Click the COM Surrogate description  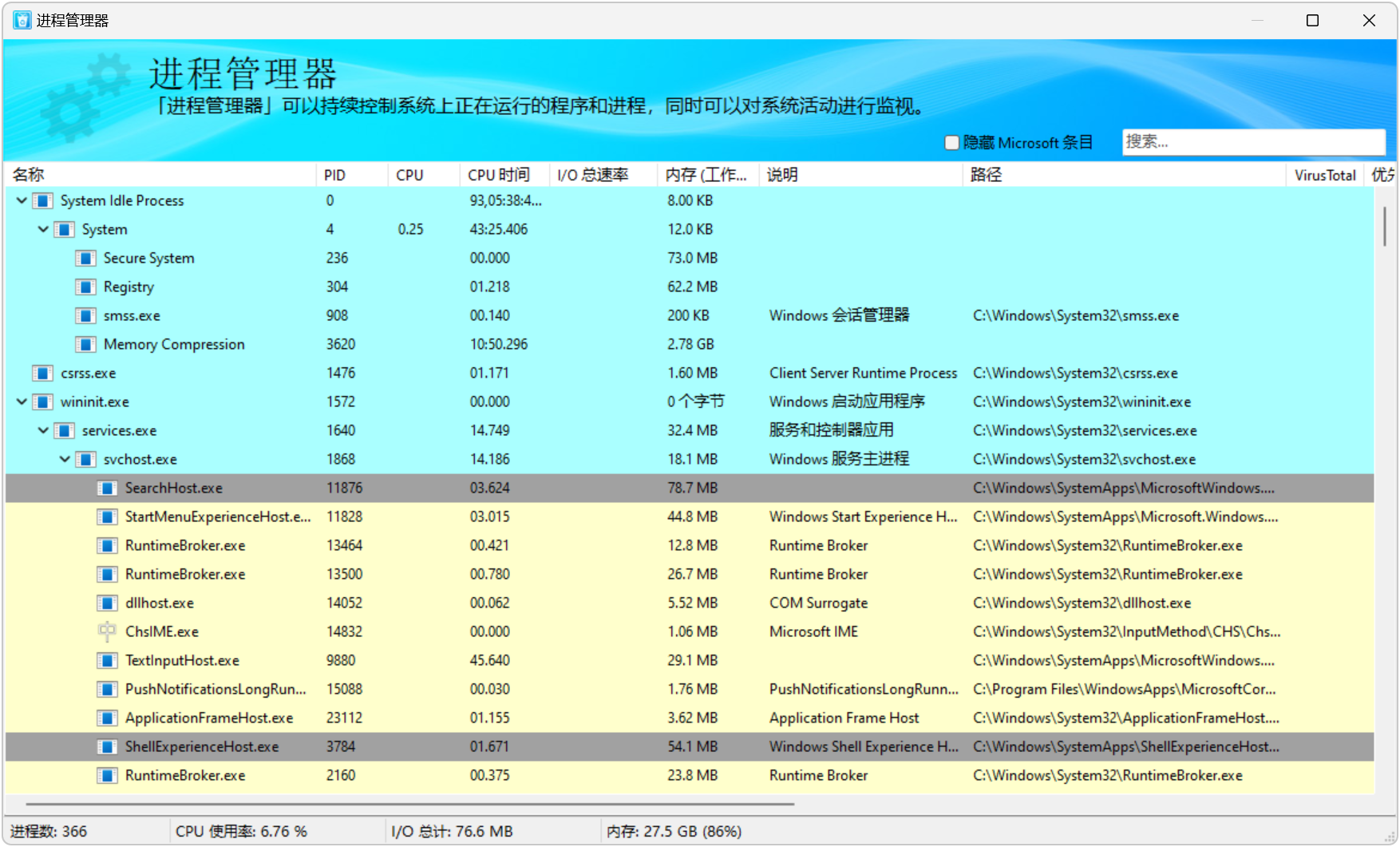pos(818,603)
